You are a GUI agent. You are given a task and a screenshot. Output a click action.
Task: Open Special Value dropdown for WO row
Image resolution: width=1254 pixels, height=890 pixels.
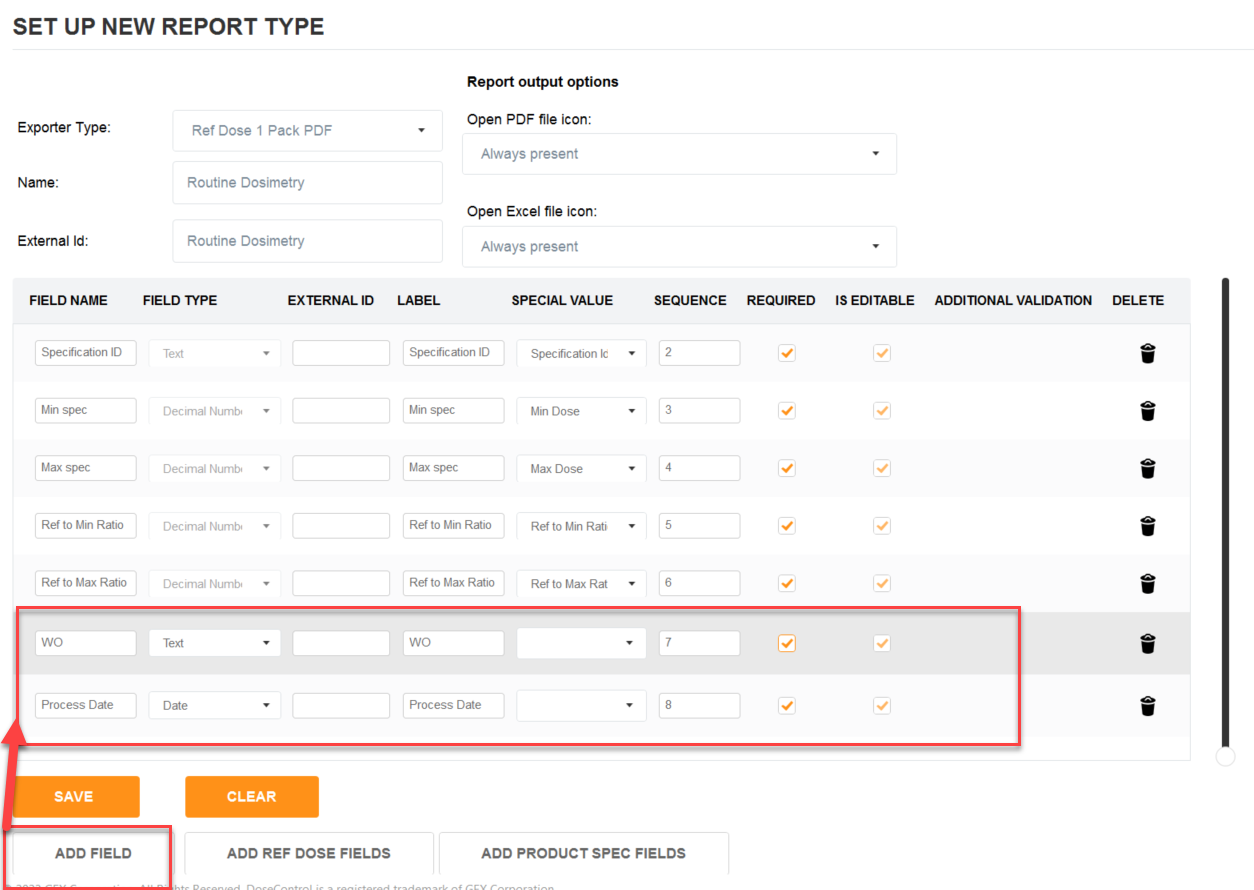coord(581,643)
